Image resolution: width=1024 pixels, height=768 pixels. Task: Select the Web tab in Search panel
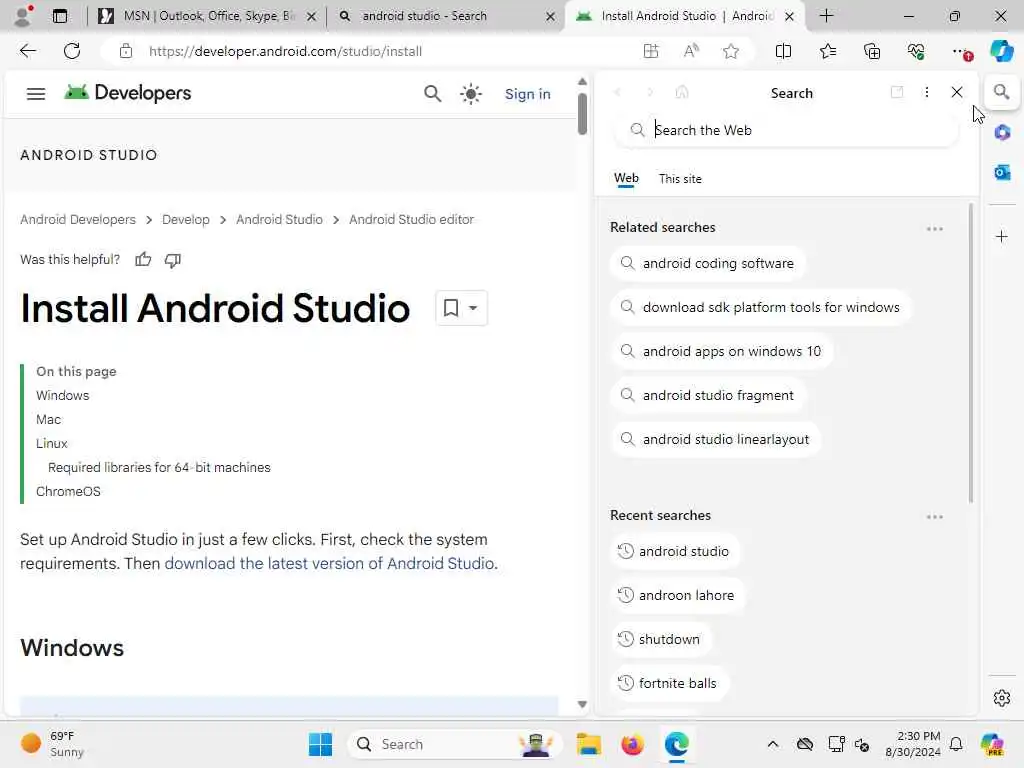pyautogui.click(x=626, y=178)
